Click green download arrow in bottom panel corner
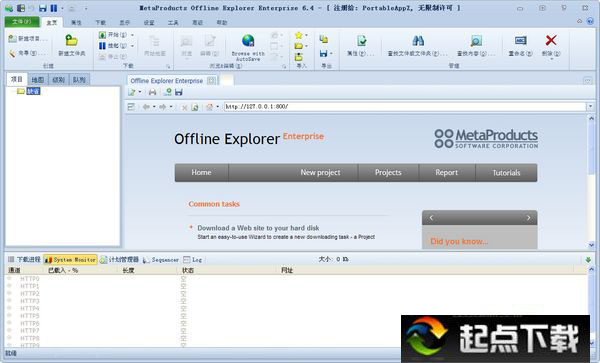600x363 pixels. pyautogui.click(x=588, y=260)
